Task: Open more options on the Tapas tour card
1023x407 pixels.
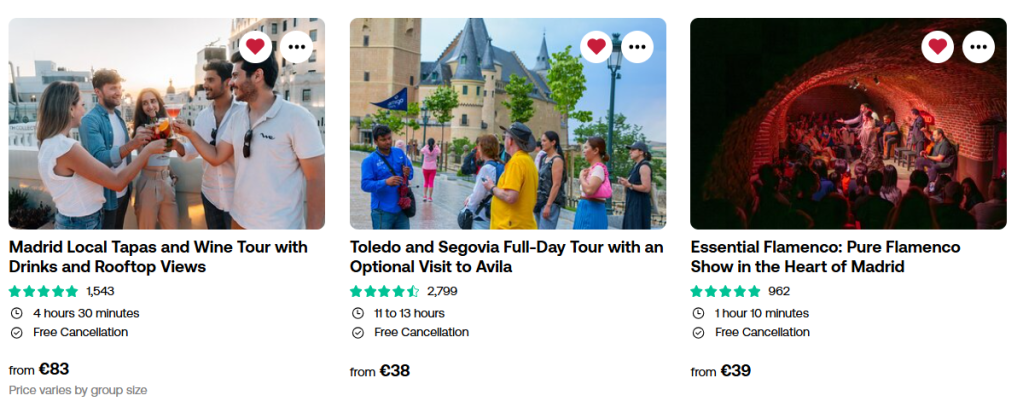Action: [x=296, y=46]
